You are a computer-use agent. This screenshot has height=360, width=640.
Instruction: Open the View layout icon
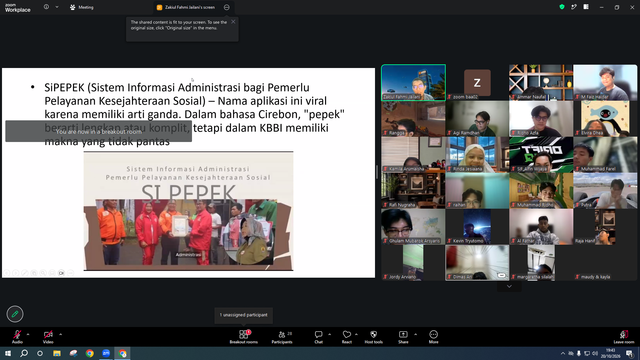pos(586,7)
